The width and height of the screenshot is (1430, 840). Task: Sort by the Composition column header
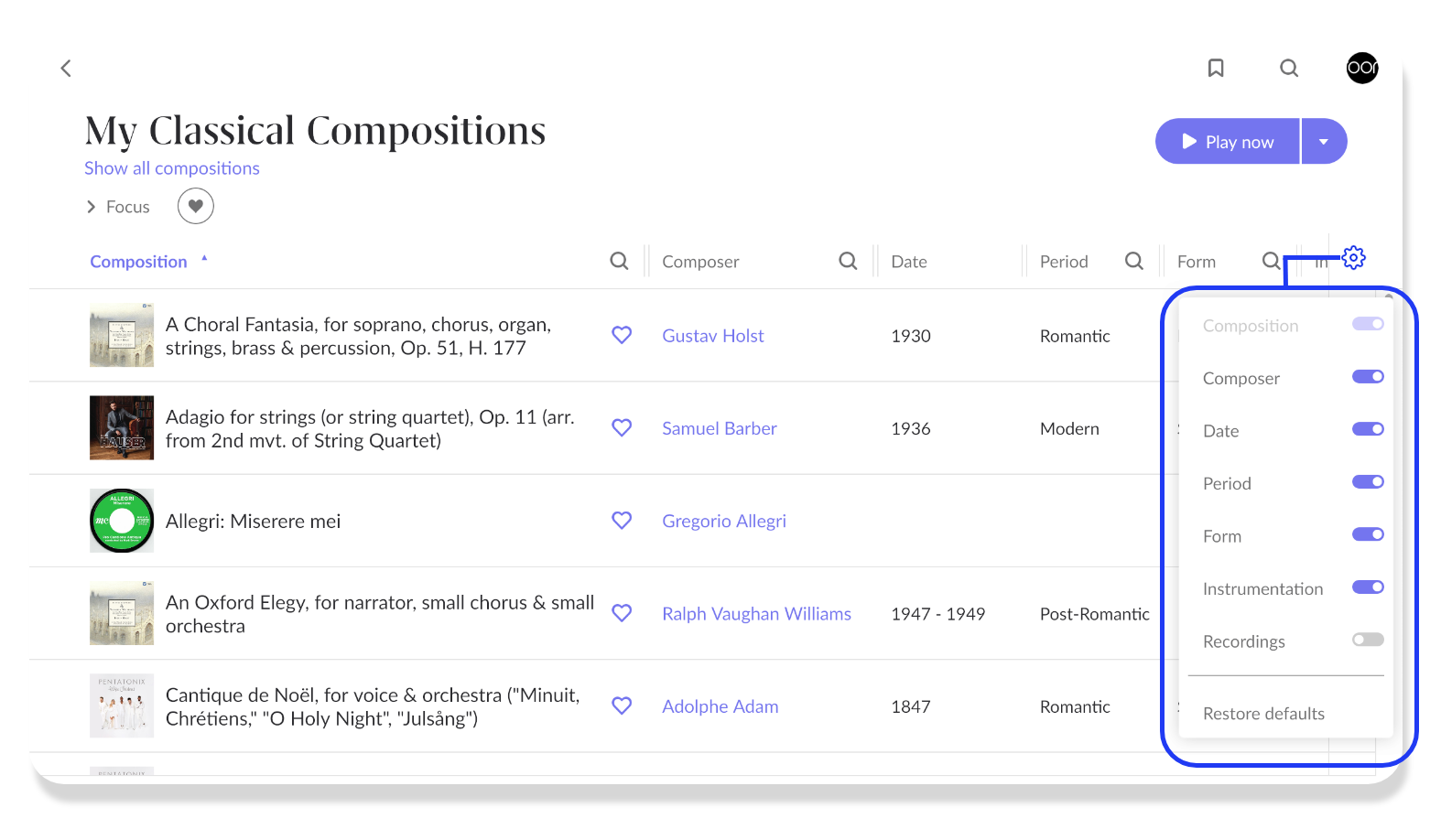coord(138,262)
